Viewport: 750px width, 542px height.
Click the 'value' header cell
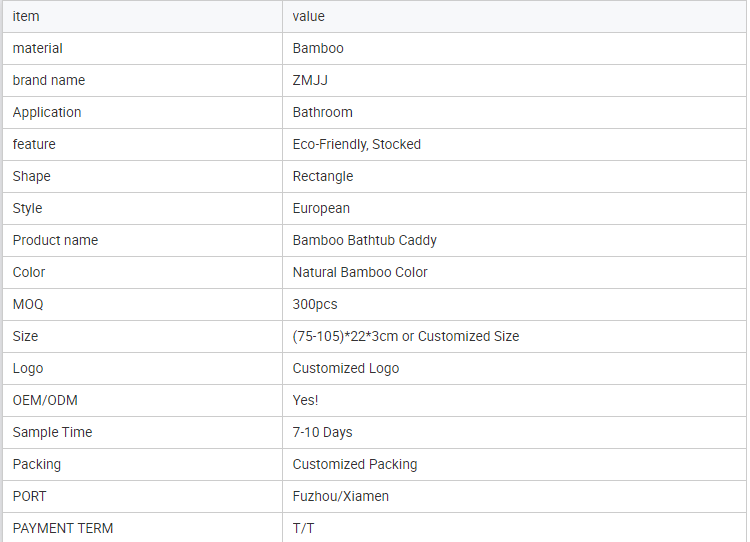click(309, 16)
